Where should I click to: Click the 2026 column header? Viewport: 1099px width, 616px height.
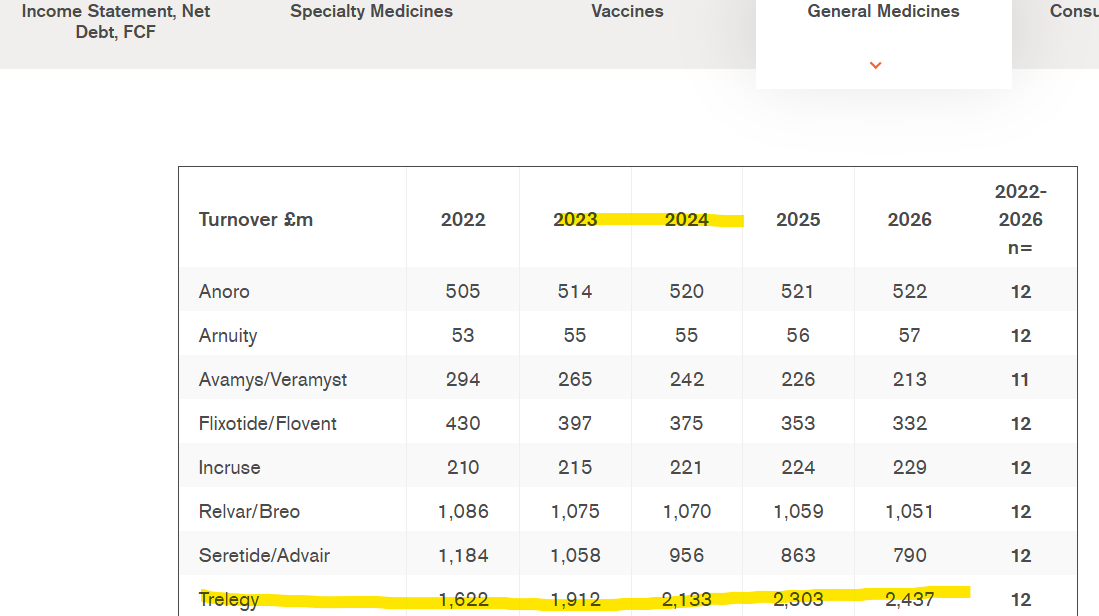(x=909, y=219)
